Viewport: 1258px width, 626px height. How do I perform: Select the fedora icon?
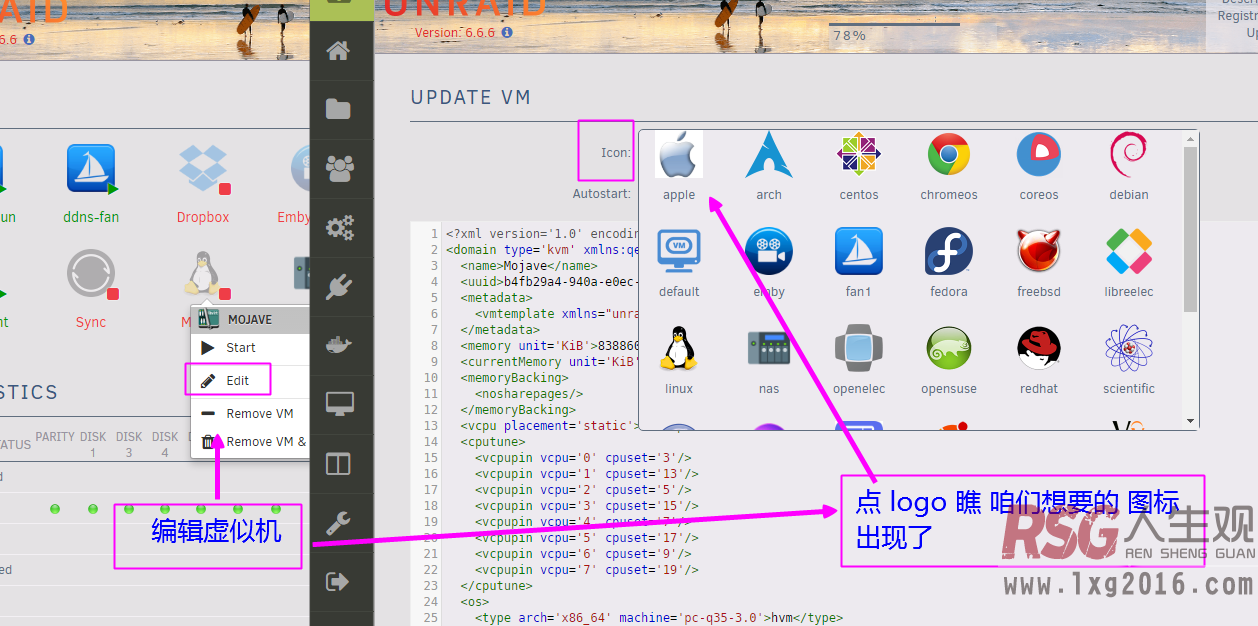click(x=949, y=251)
